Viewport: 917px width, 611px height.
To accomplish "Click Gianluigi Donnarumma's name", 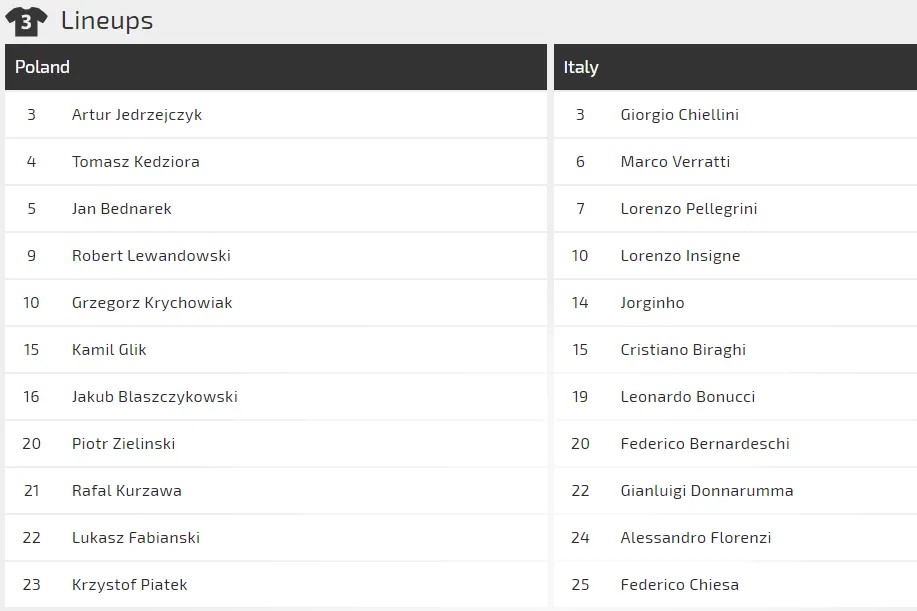I will [x=706, y=491].
